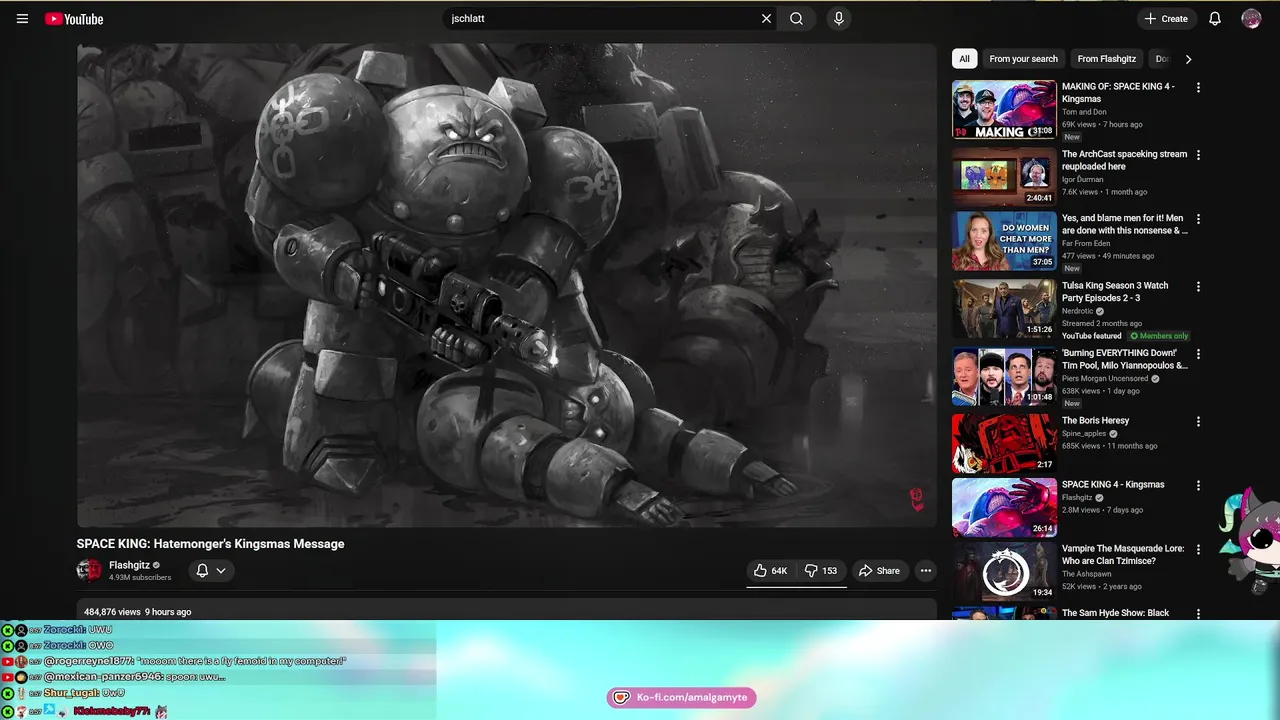Image resolution: width=1280 pixels, height=720 pixels.
Task: Open options for The ArchCast spaceking stream
Action: click(1198, 155)
